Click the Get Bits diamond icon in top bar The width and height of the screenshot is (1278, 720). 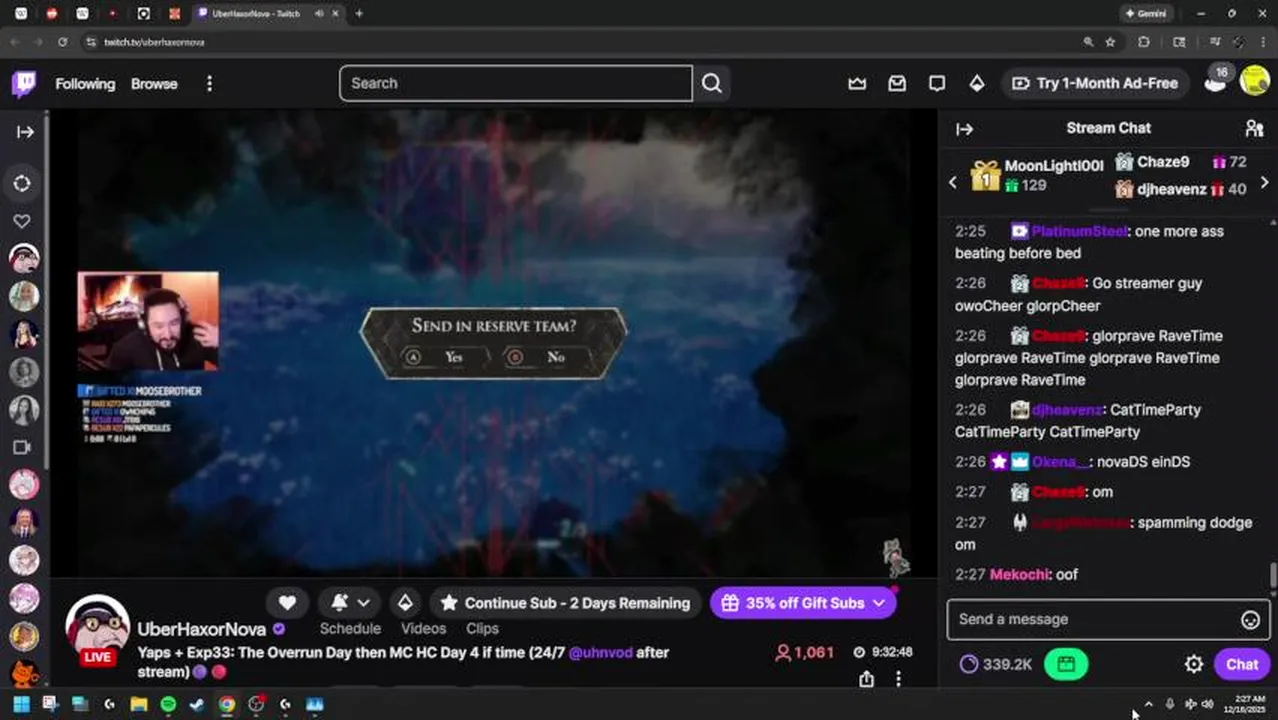[x=977, y=83]
